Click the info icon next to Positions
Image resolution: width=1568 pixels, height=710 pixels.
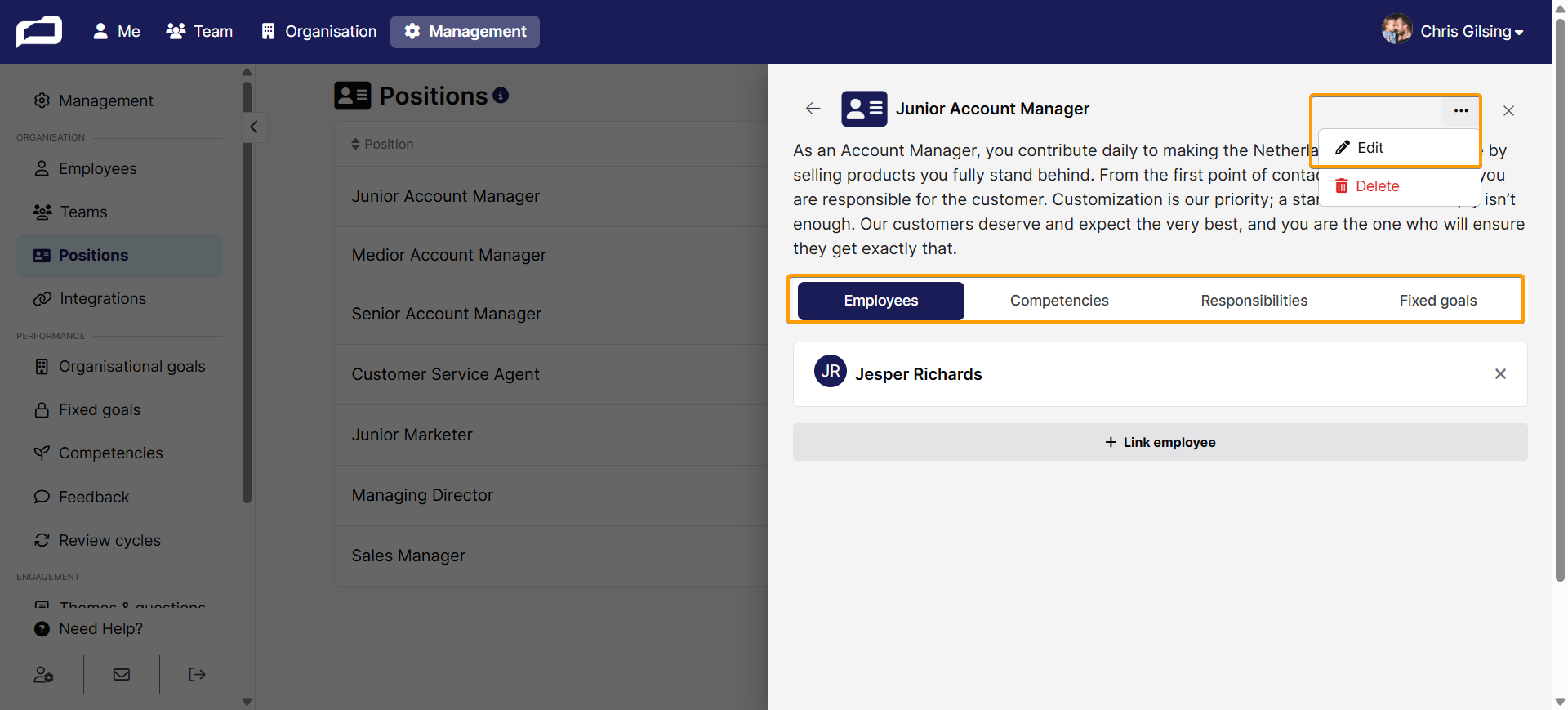[501, 96]
